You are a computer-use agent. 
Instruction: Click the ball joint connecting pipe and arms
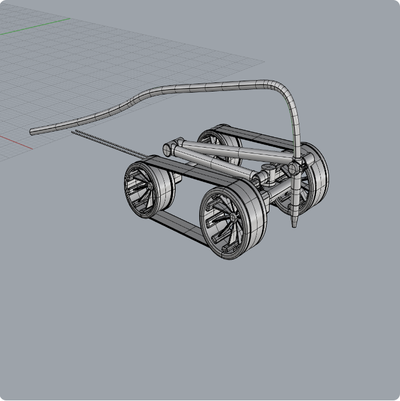coord(294,168)
